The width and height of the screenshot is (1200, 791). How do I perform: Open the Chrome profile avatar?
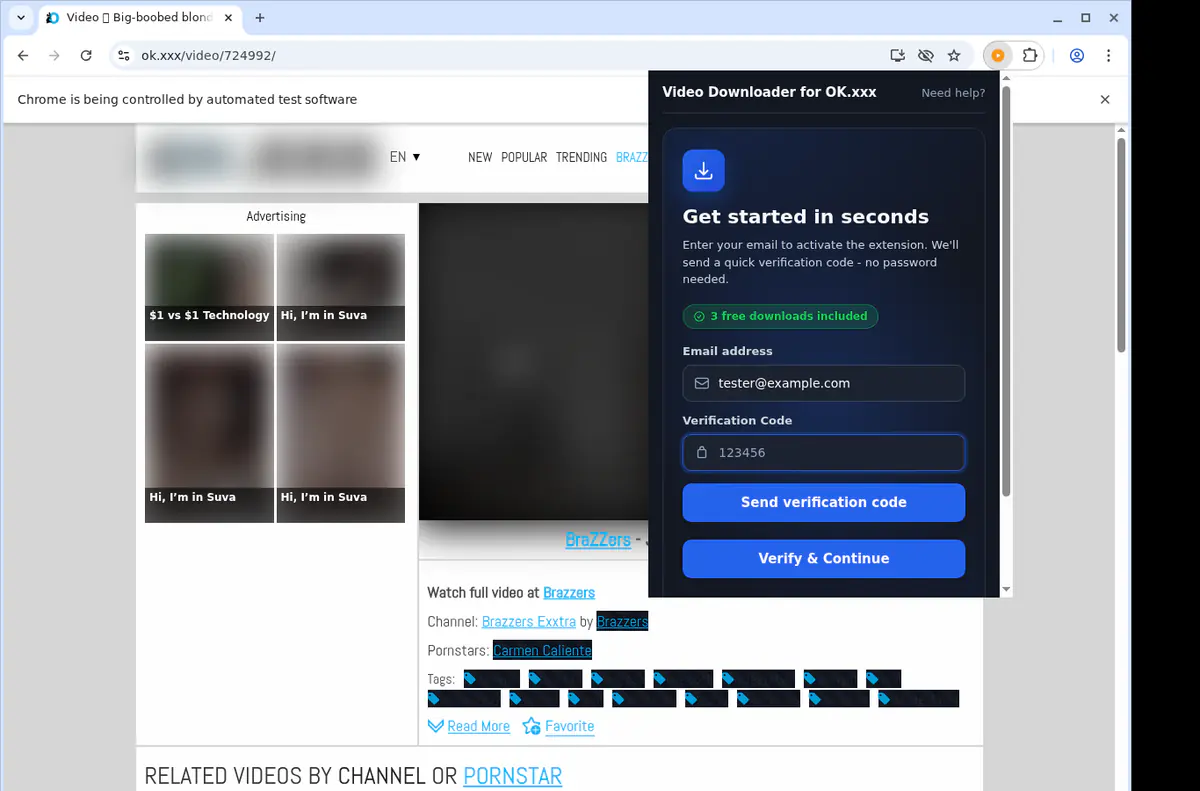tap(1077, 56)
